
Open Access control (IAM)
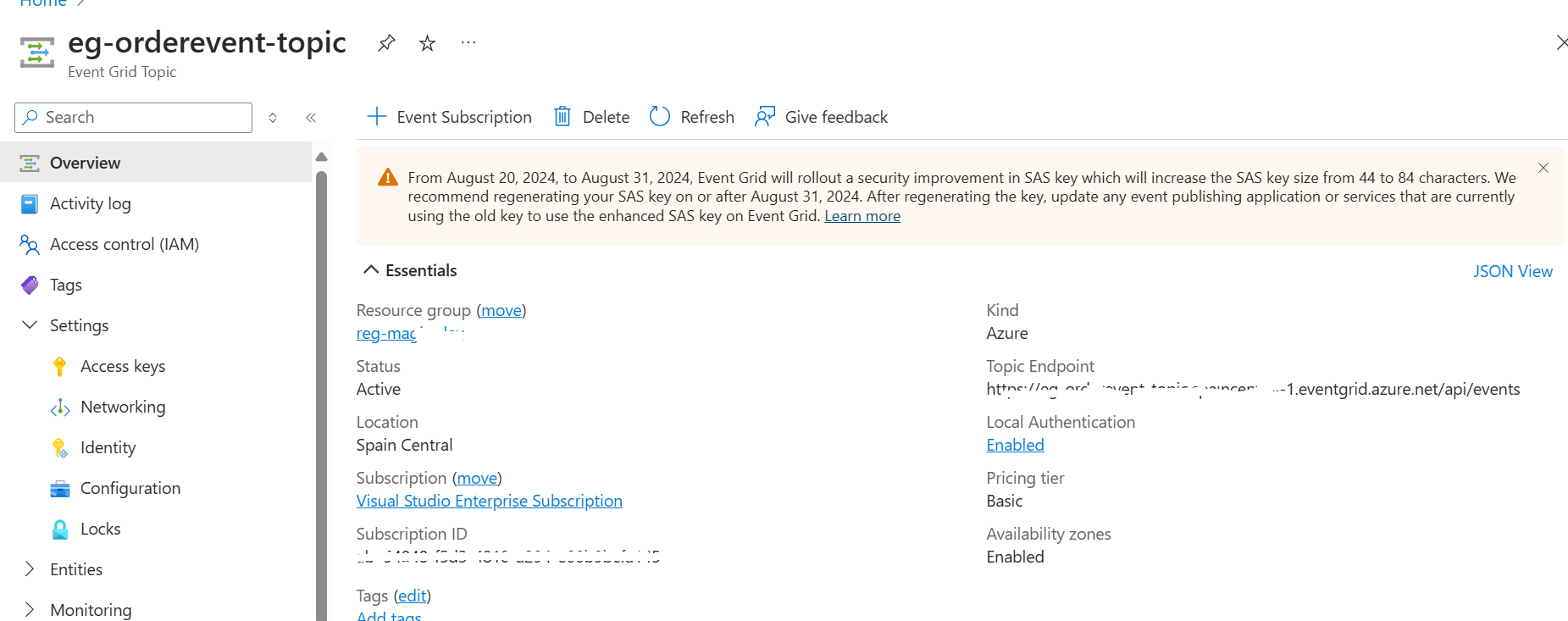(125, 244)
